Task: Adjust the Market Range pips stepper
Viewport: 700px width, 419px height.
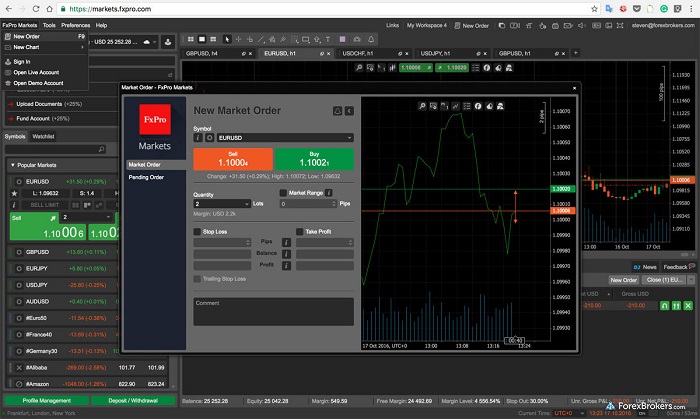Action: coord(333,204)
